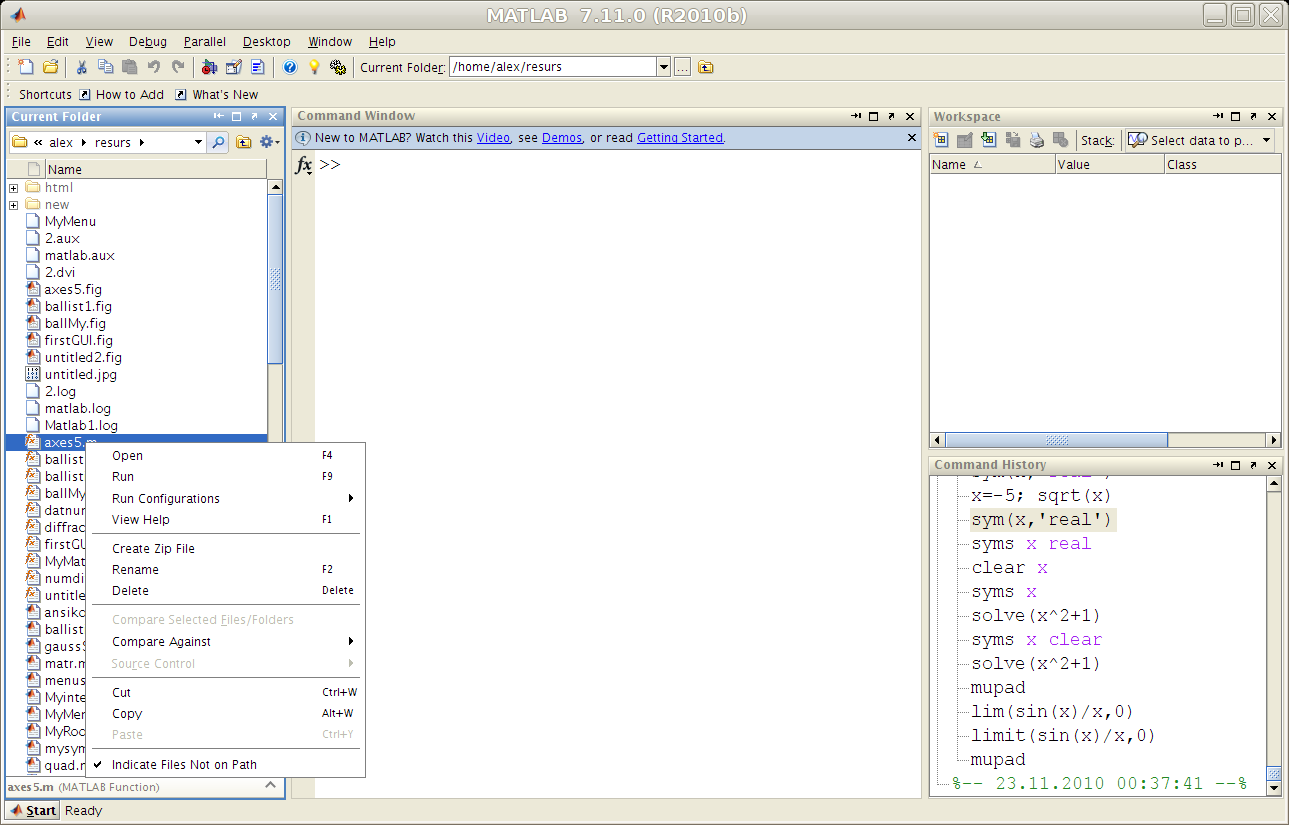Viewport: 1289px width, 825px height.
Task: Open the GUIDE tool icon
Action: click(233, 67)
